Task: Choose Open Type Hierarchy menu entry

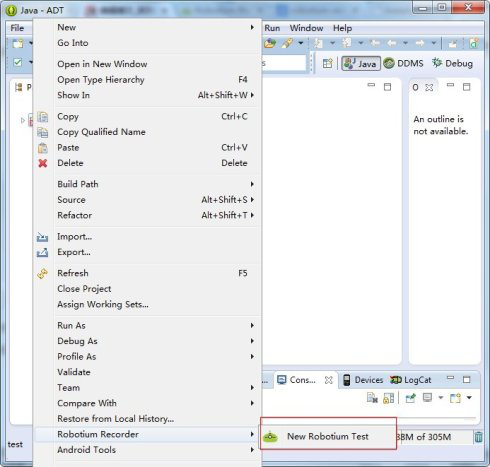Action: [x=147, y=80]
